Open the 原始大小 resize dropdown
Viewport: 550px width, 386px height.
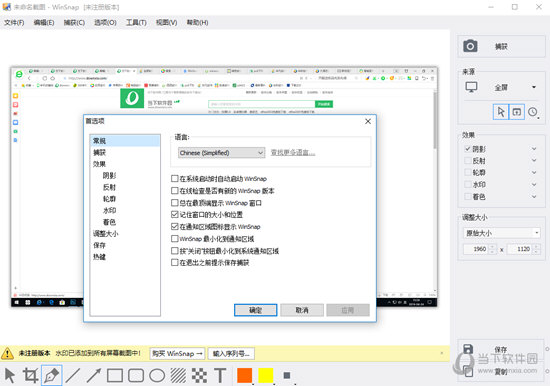coord(501,233)
